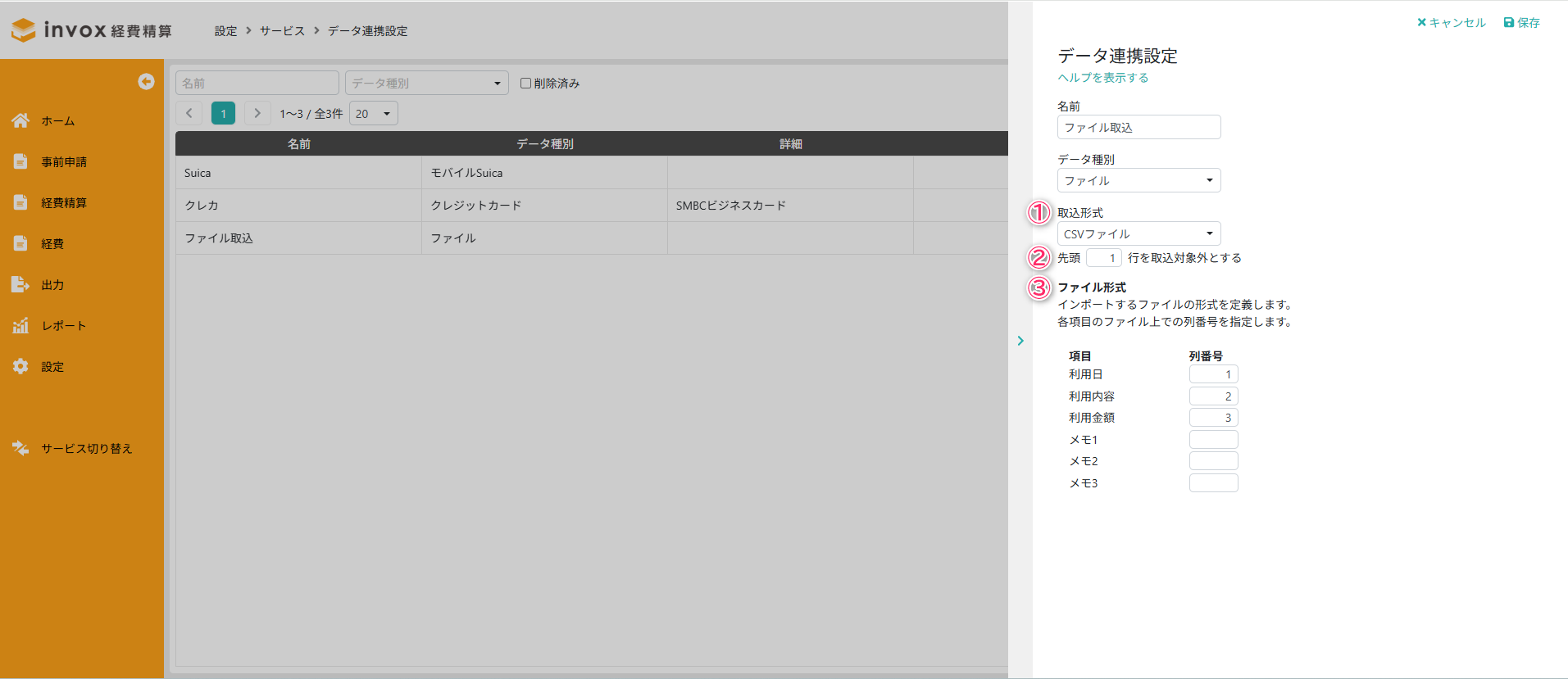Toggle the 削除済み checkbox
This screenshot has height=679, width=1568.
coord(525,83)
